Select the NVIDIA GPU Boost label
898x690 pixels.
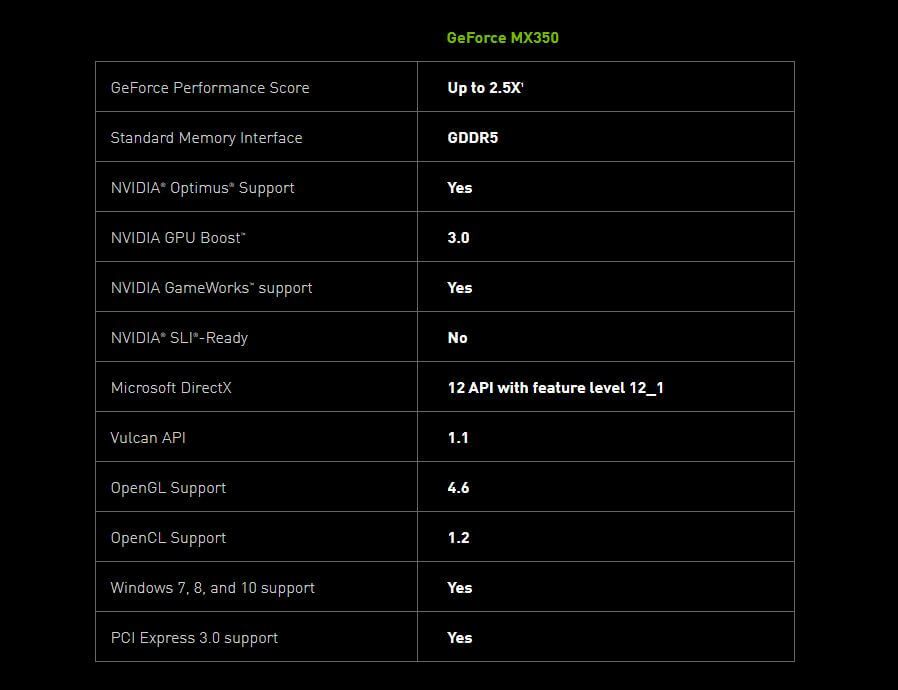point(178,238)
